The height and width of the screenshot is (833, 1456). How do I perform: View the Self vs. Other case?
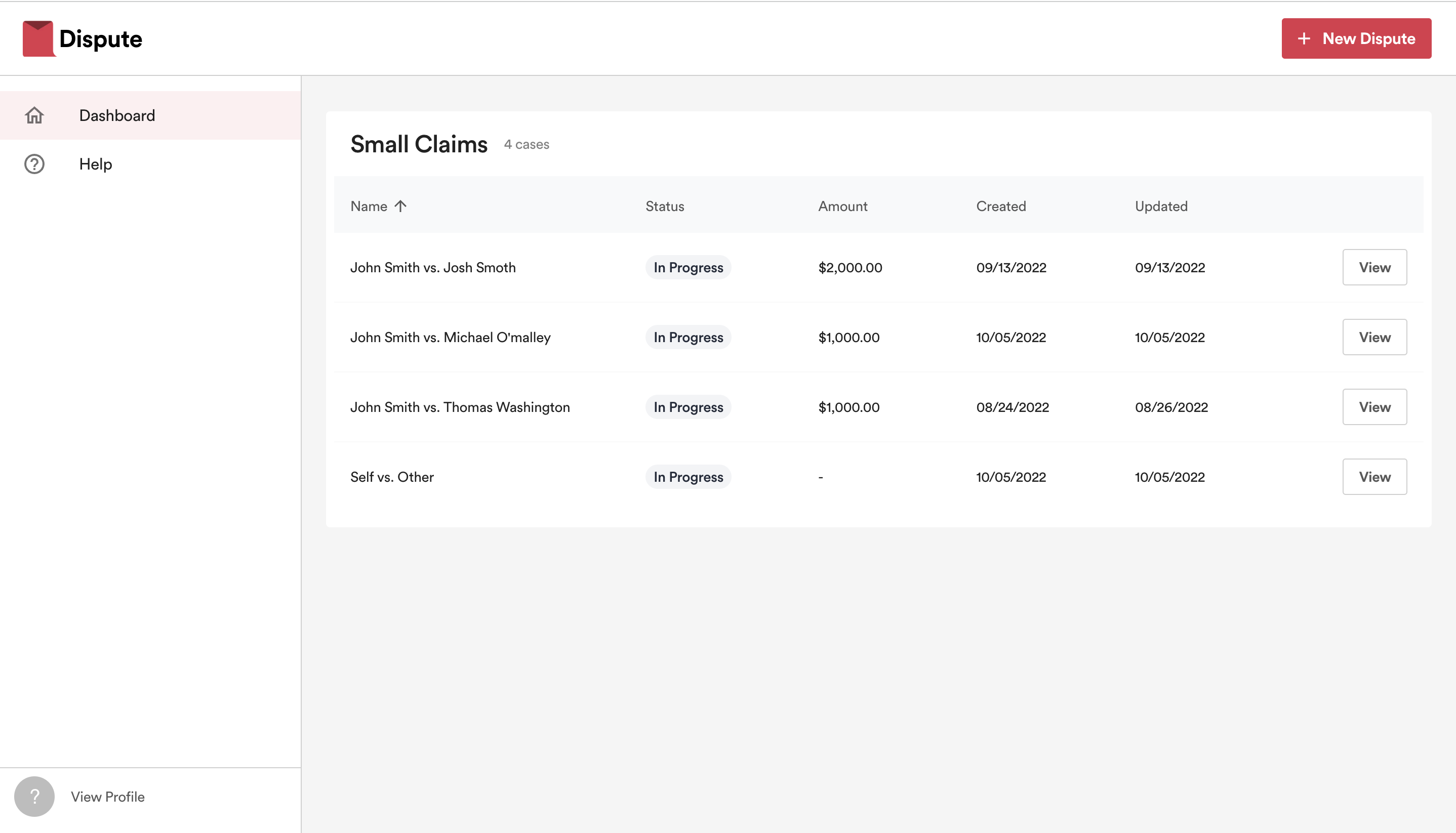1374,477
